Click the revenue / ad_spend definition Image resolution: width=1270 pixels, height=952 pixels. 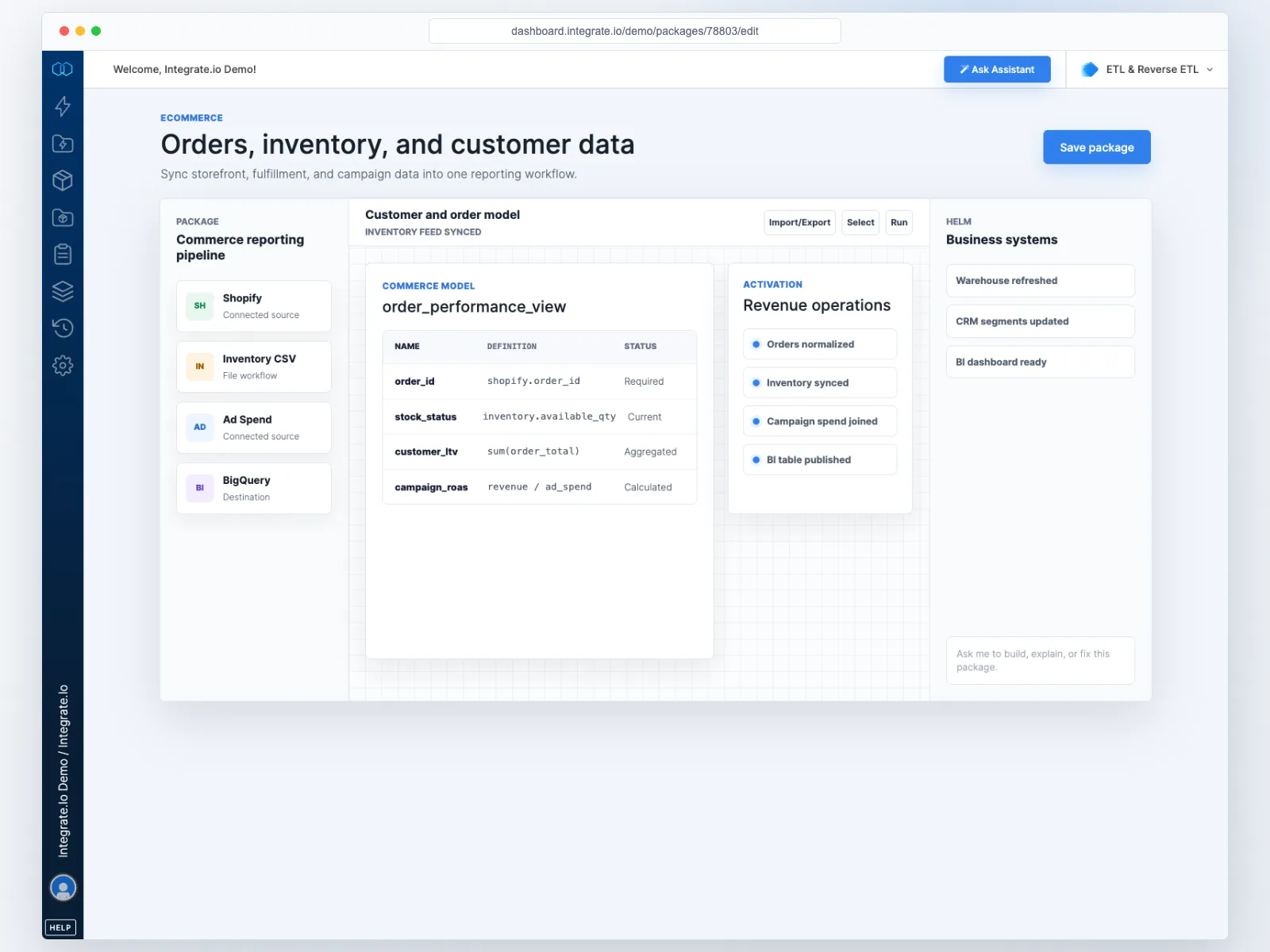pos(539,487)
